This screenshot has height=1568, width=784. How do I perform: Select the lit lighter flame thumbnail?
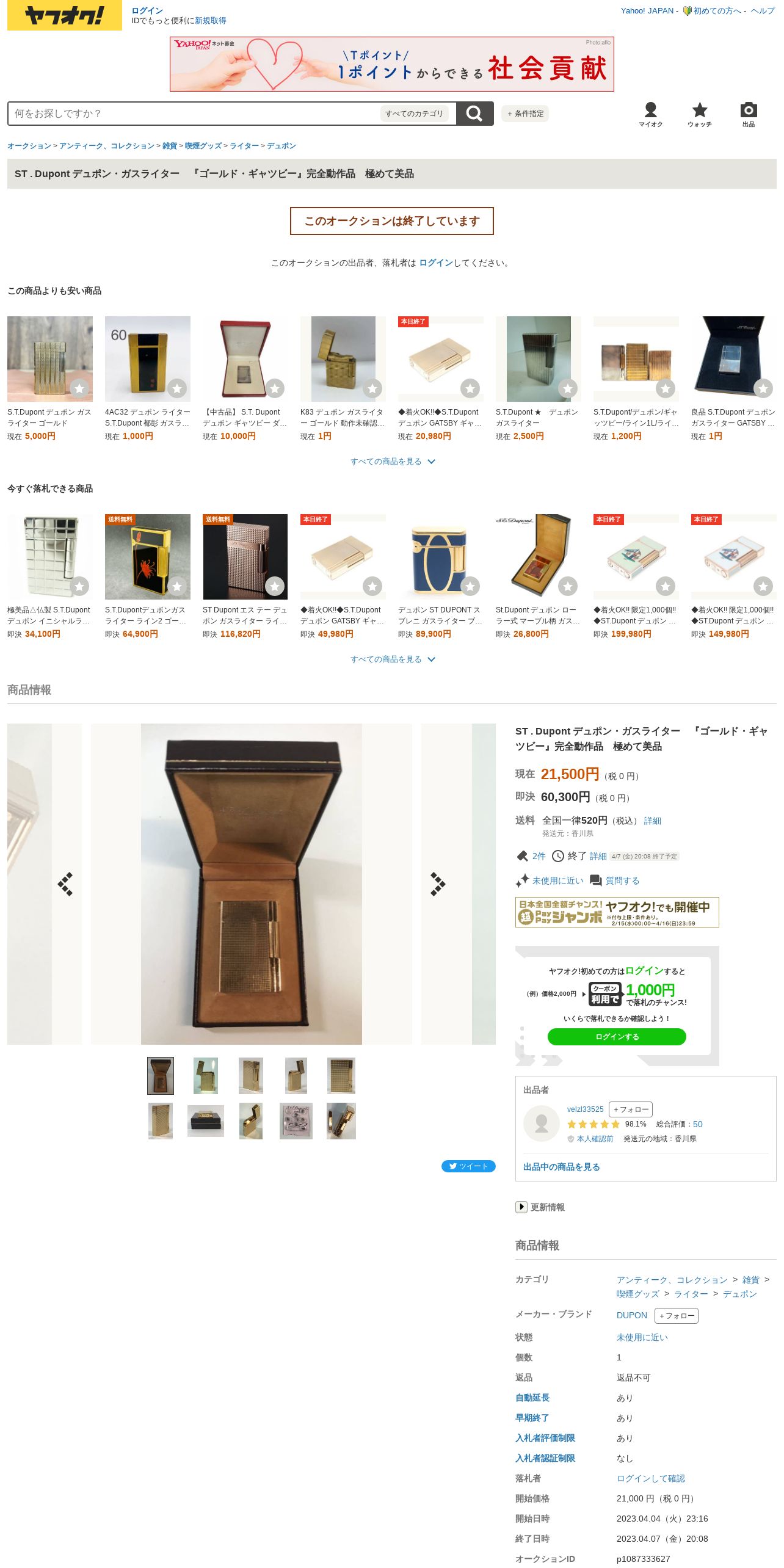(206, 1076)
